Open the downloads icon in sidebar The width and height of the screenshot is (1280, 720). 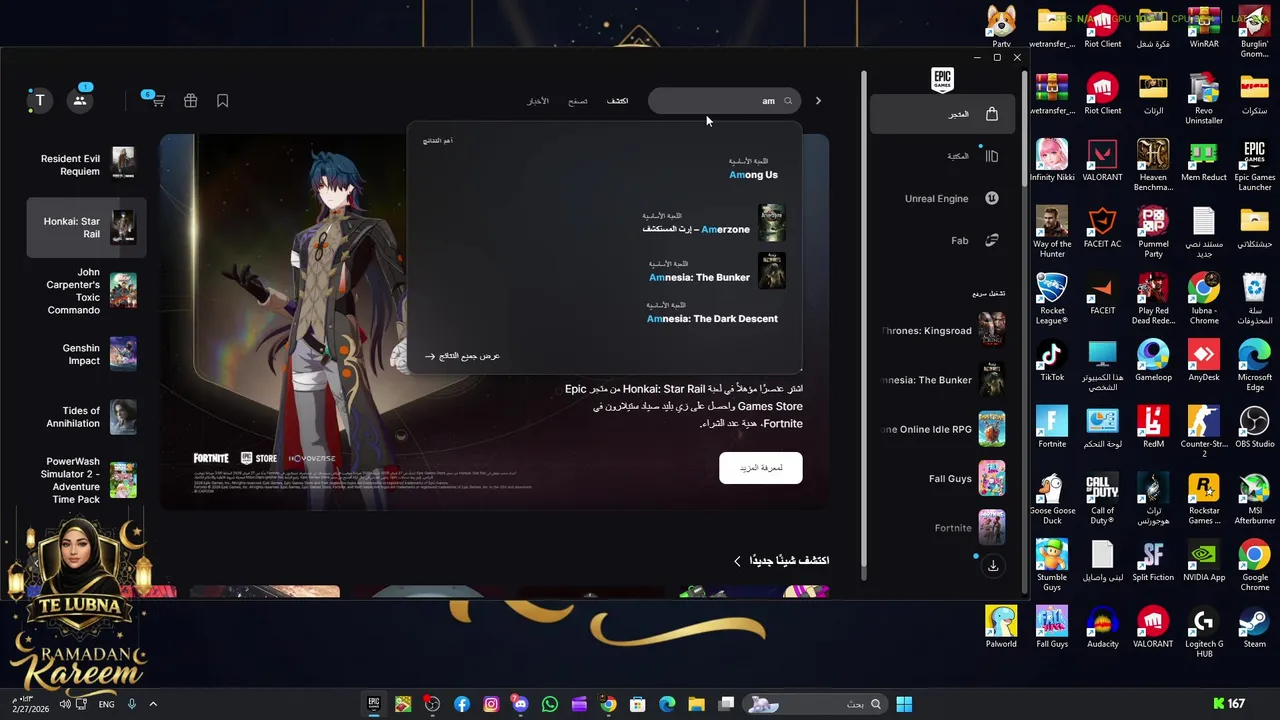tap(992, 565)
